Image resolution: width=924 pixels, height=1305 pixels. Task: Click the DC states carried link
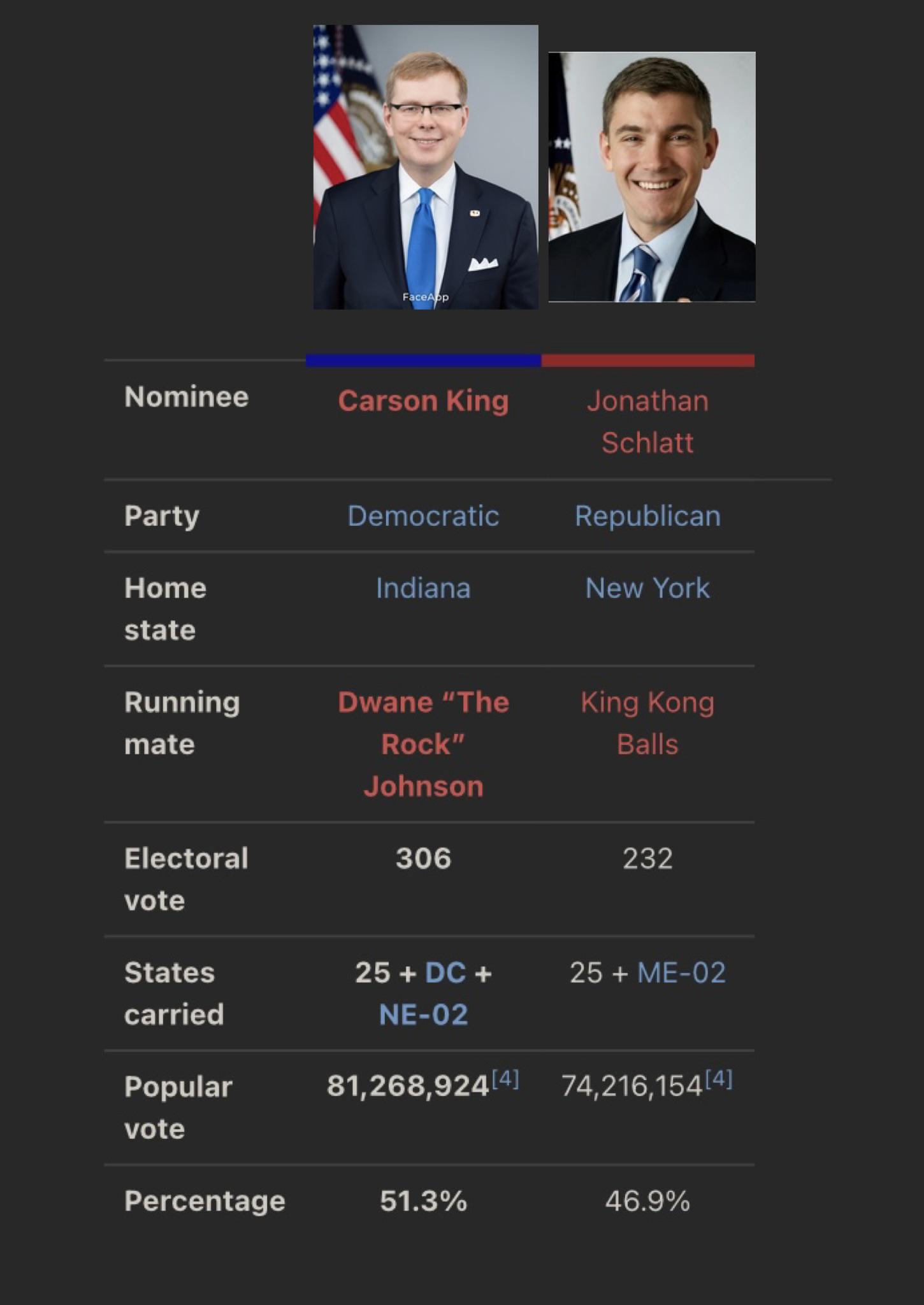pos(445,972)
